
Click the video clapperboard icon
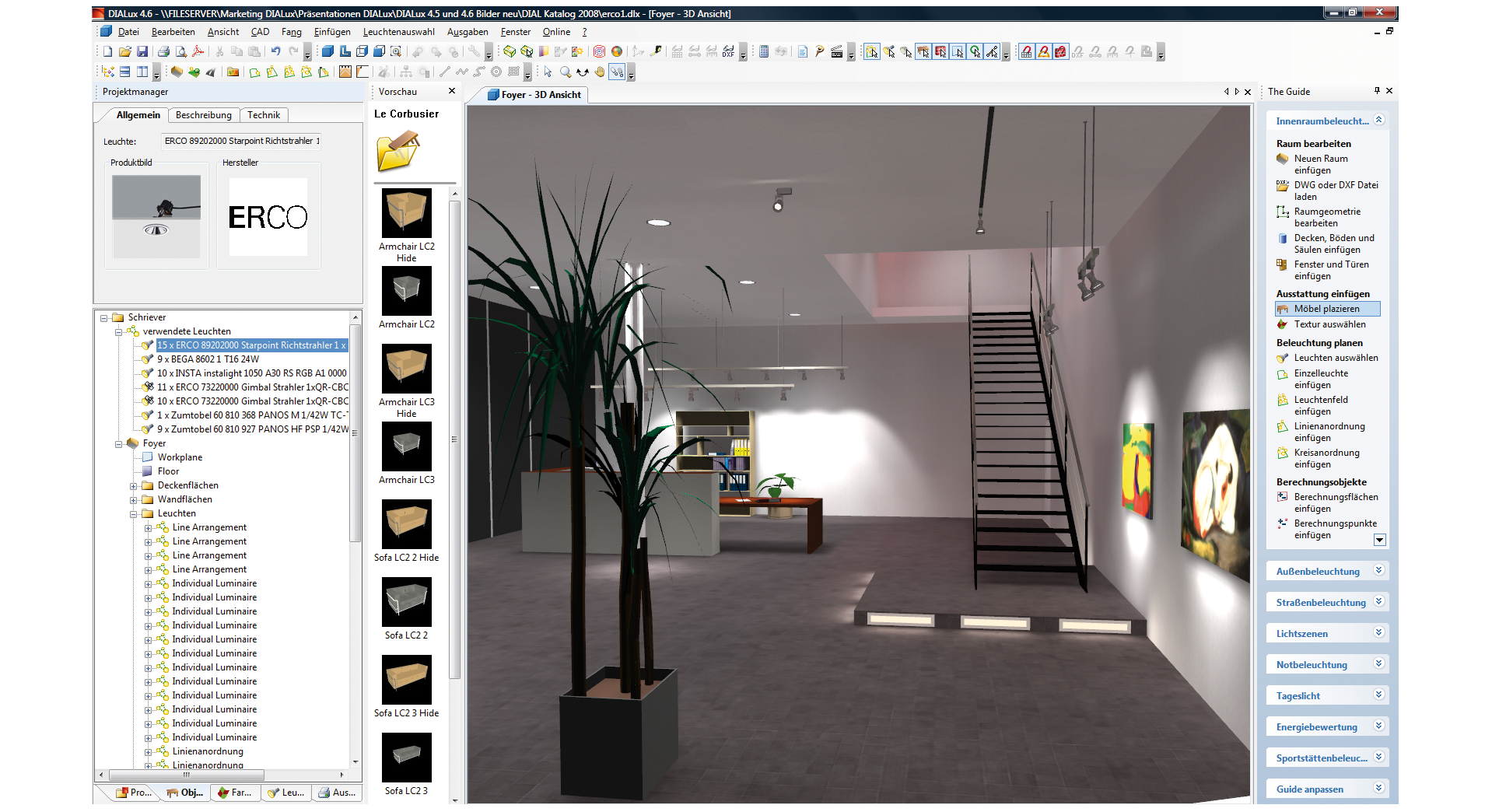pyautogui.click(x=837, y=52)
